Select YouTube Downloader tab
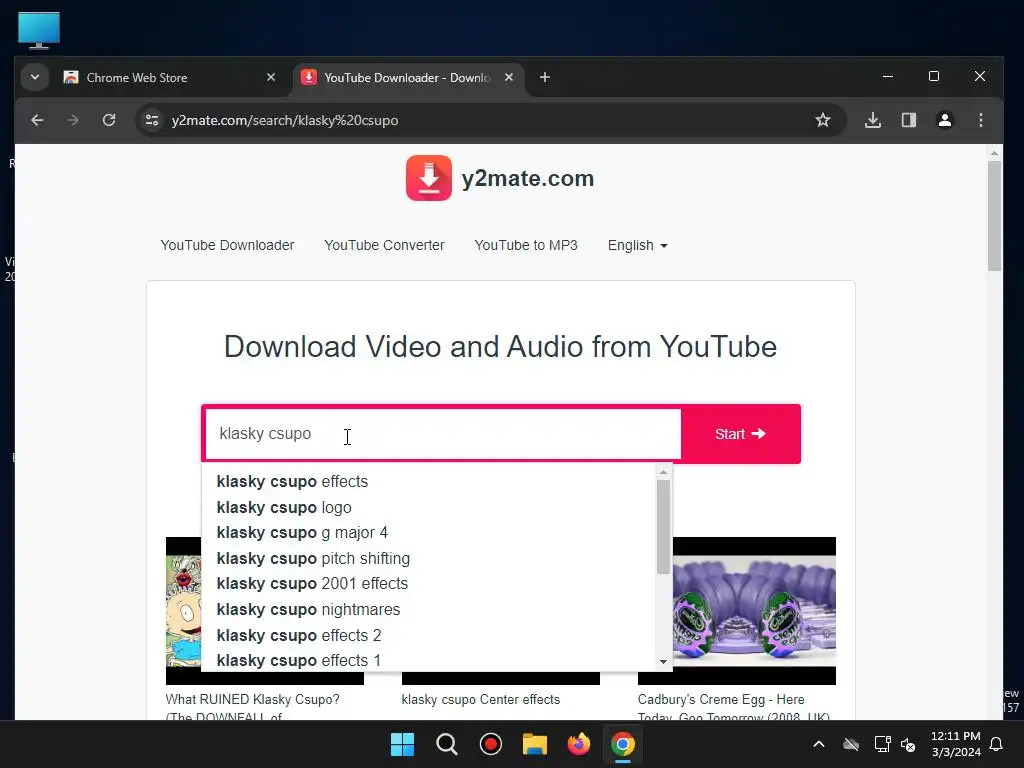Viewport: 1024px width, 768px height. (x=408, y=78)
